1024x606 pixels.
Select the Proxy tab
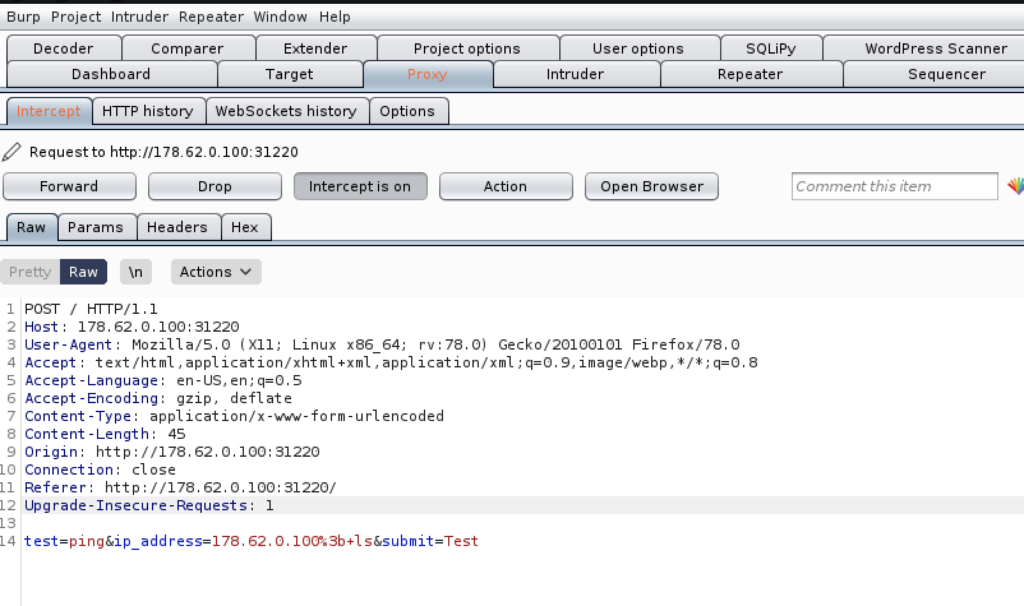427,74
